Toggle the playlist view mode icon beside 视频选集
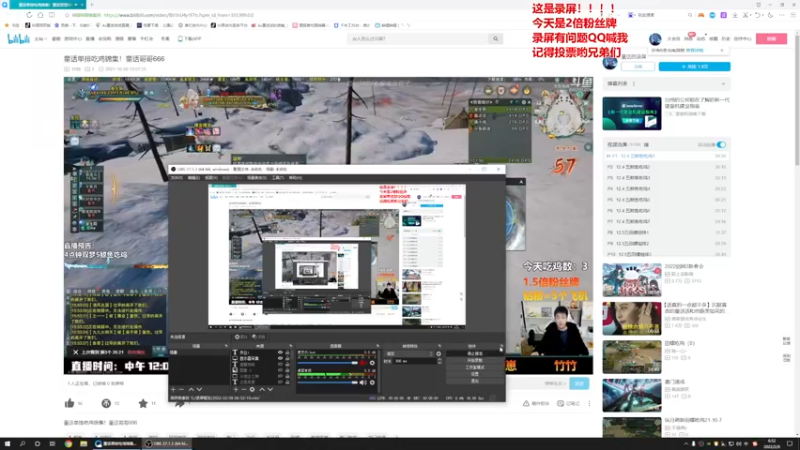 (646, 145)
